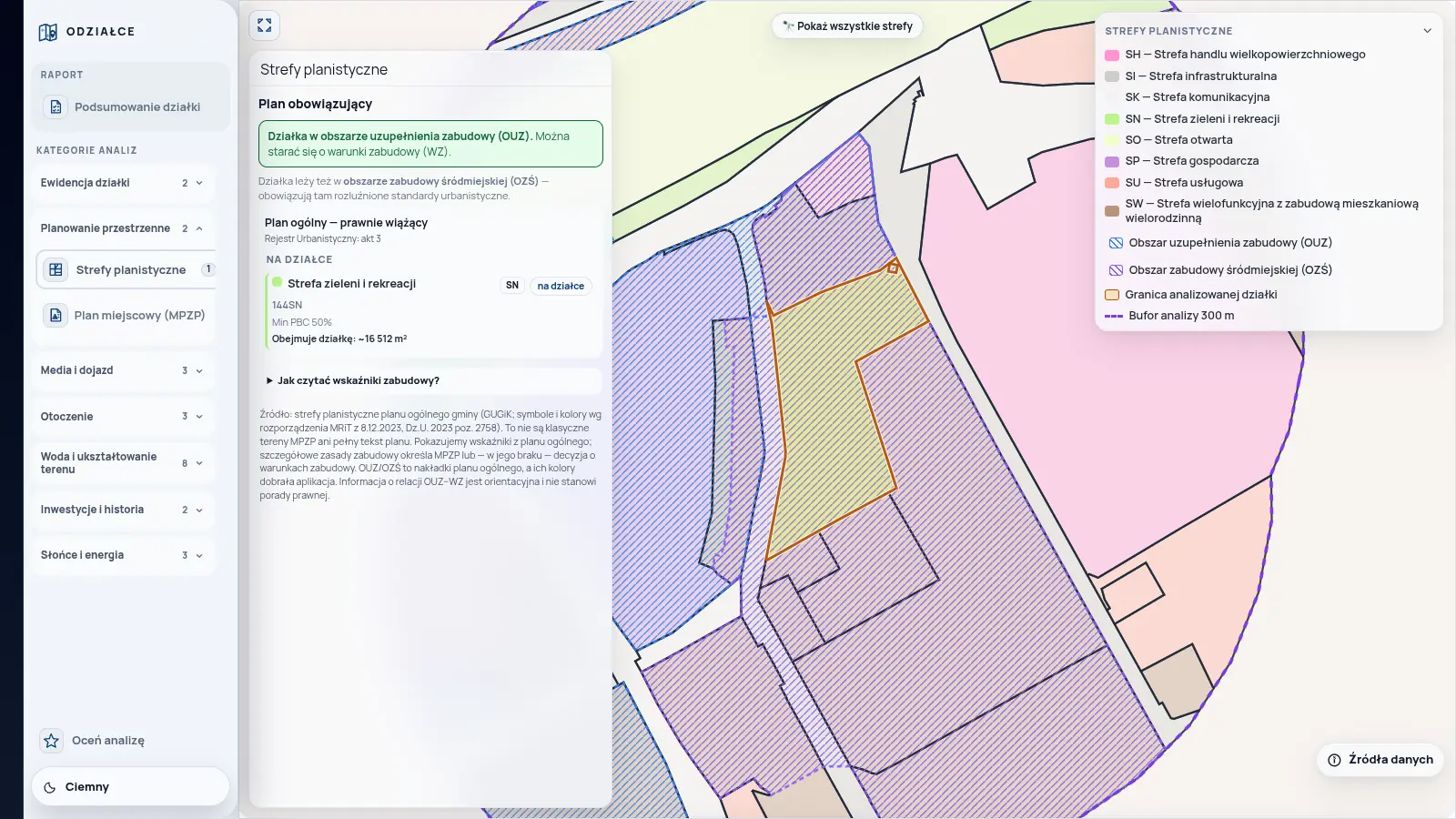Click the Podsumowanie działki document icon
The image size is (1456, 819).
(56, 106)
